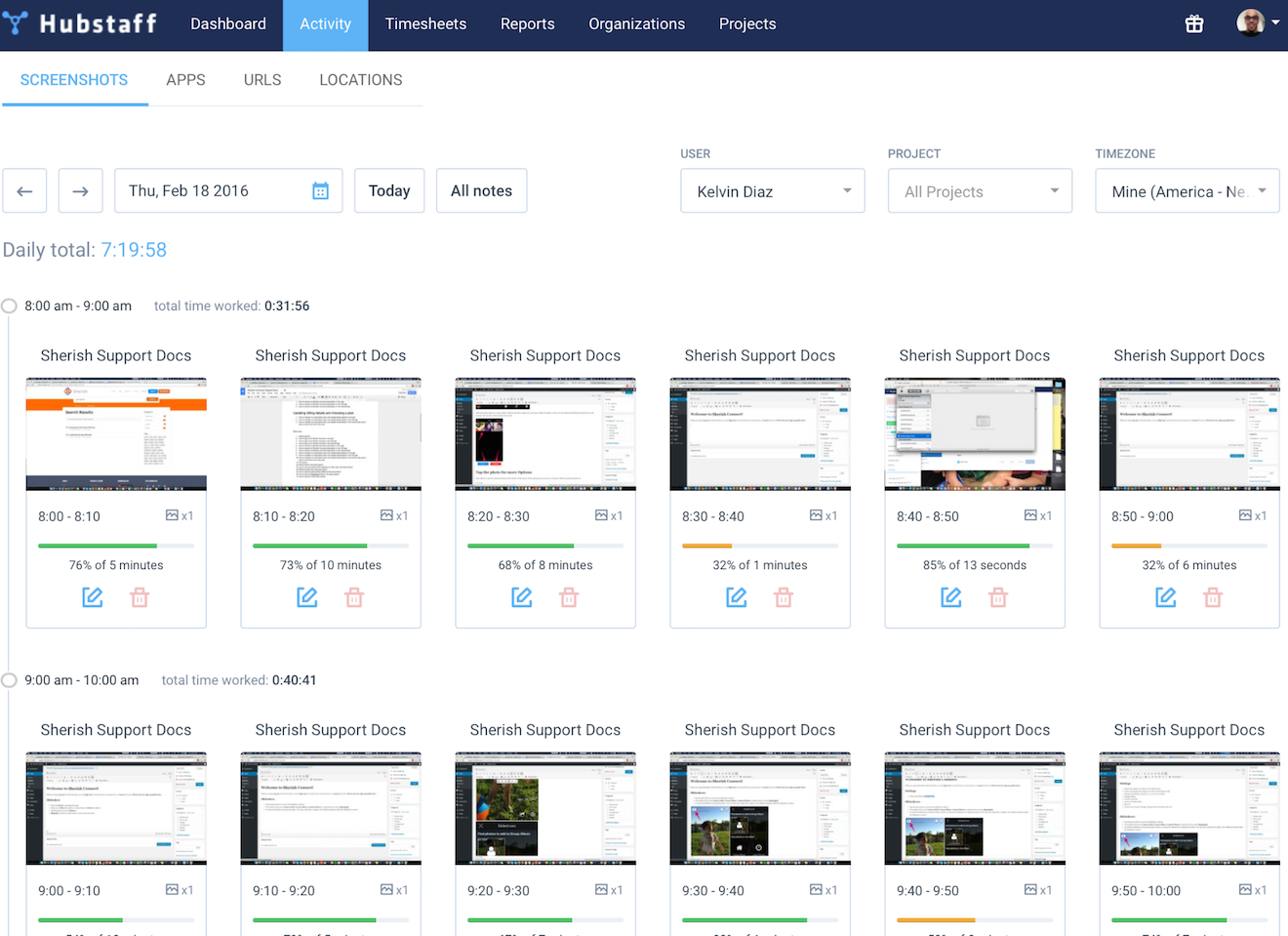
Task: Click the 0:31:56 total time worked value
Action: (x=287, y=306)
